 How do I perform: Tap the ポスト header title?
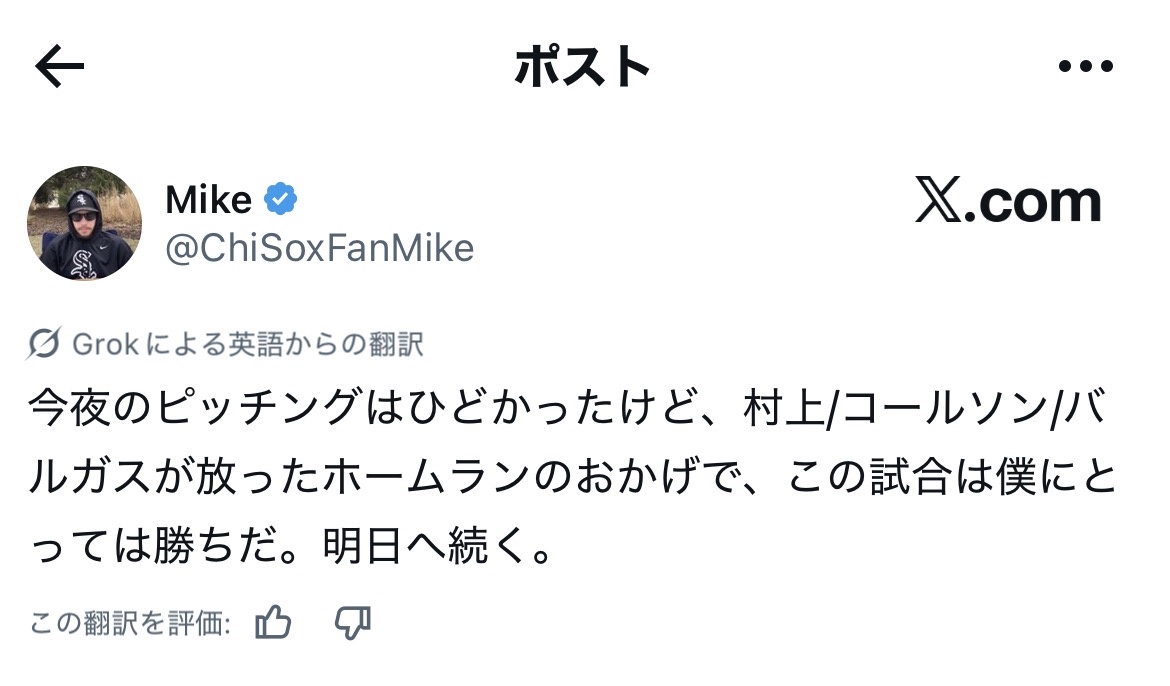click(x=583, y=67)
